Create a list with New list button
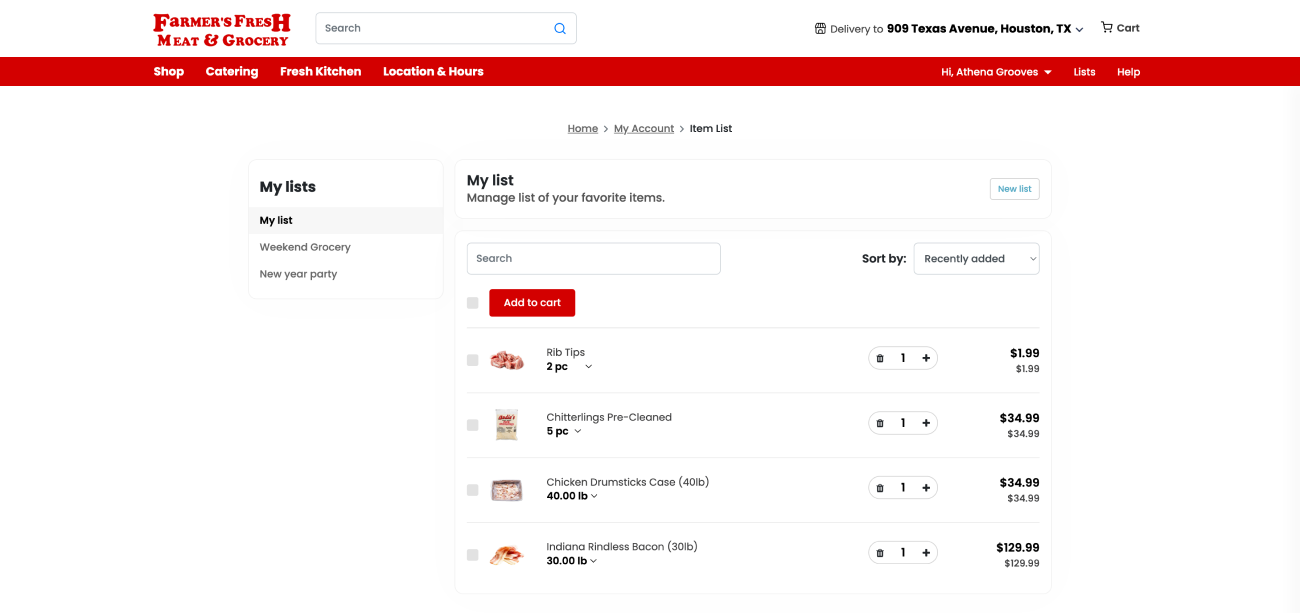The height and width of the screenshot is (613, 1300). (1014, 189)
